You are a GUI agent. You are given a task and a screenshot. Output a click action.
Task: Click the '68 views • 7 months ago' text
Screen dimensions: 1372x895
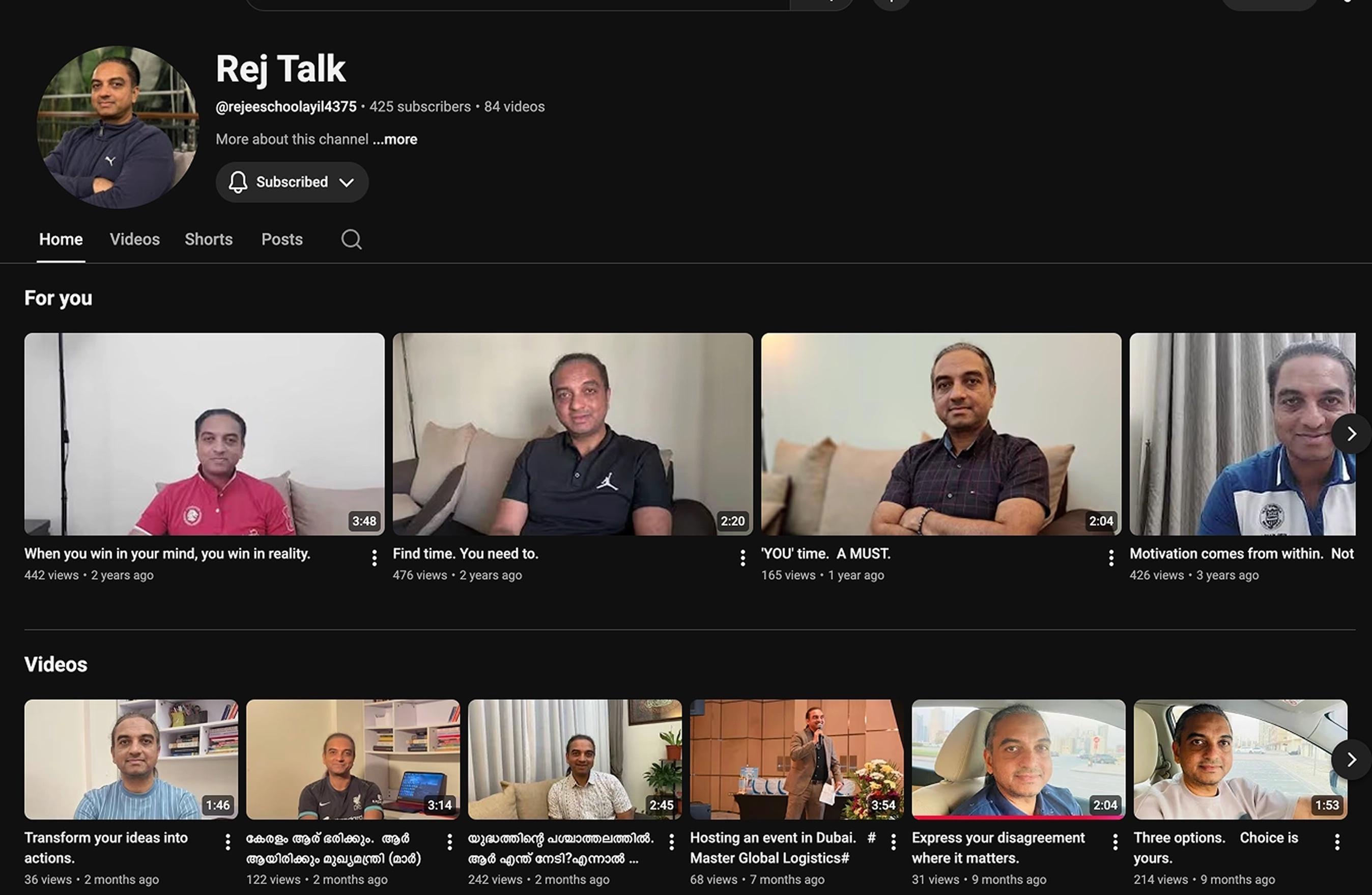tap(757, 879)
